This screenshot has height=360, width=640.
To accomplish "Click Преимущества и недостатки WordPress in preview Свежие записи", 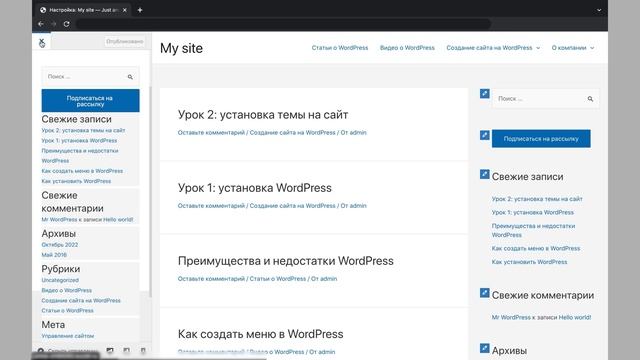I will (533, 230).
